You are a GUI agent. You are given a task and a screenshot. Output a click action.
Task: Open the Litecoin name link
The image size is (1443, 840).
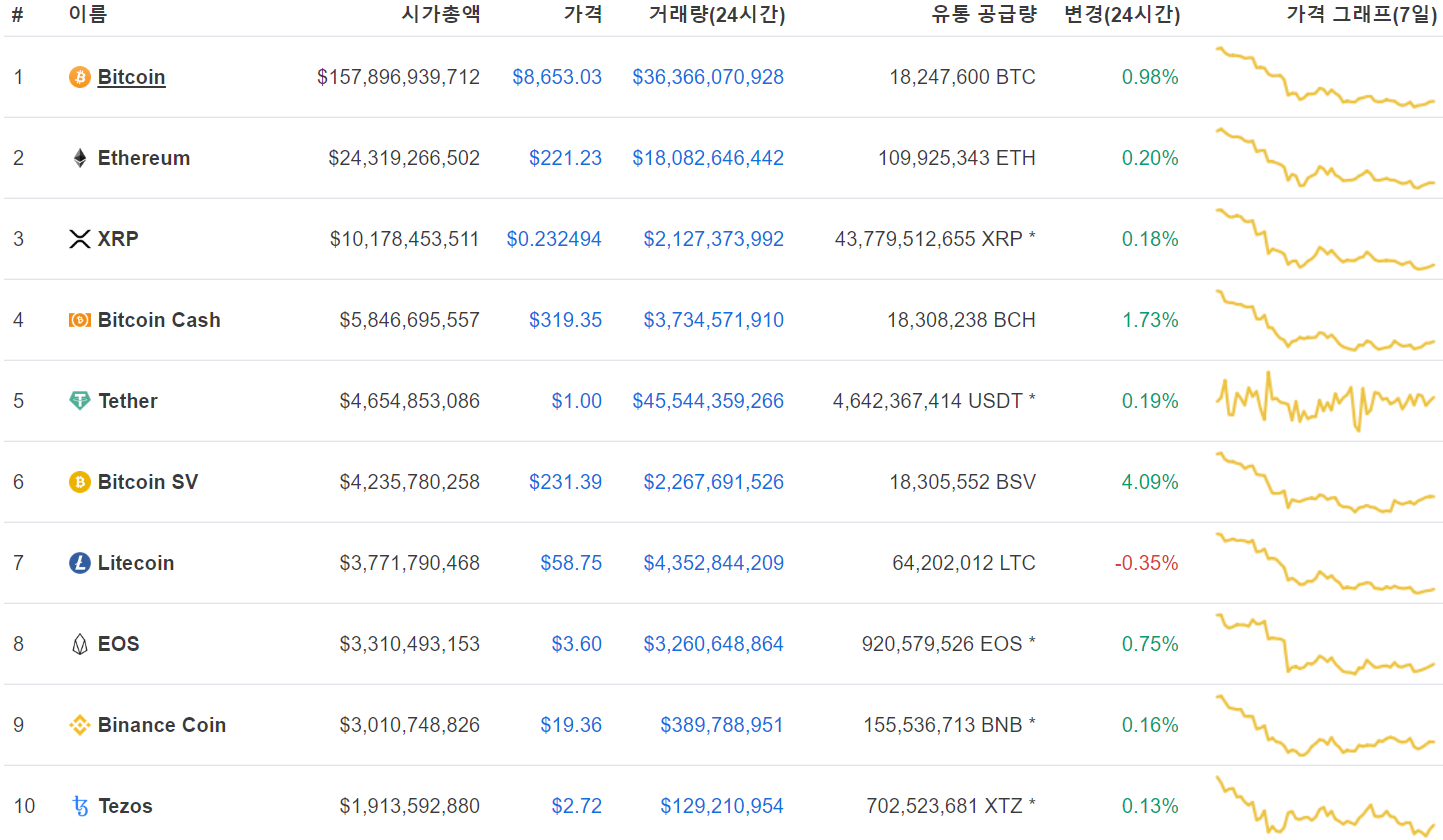(136, 563)
